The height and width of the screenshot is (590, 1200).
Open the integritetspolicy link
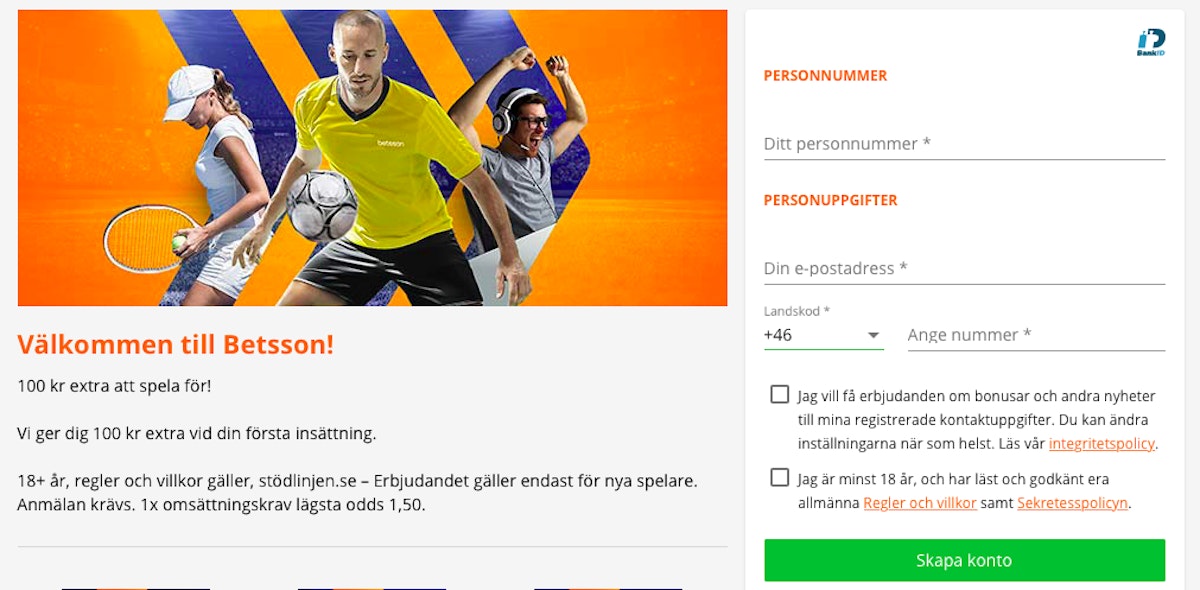click(1102, 444)
